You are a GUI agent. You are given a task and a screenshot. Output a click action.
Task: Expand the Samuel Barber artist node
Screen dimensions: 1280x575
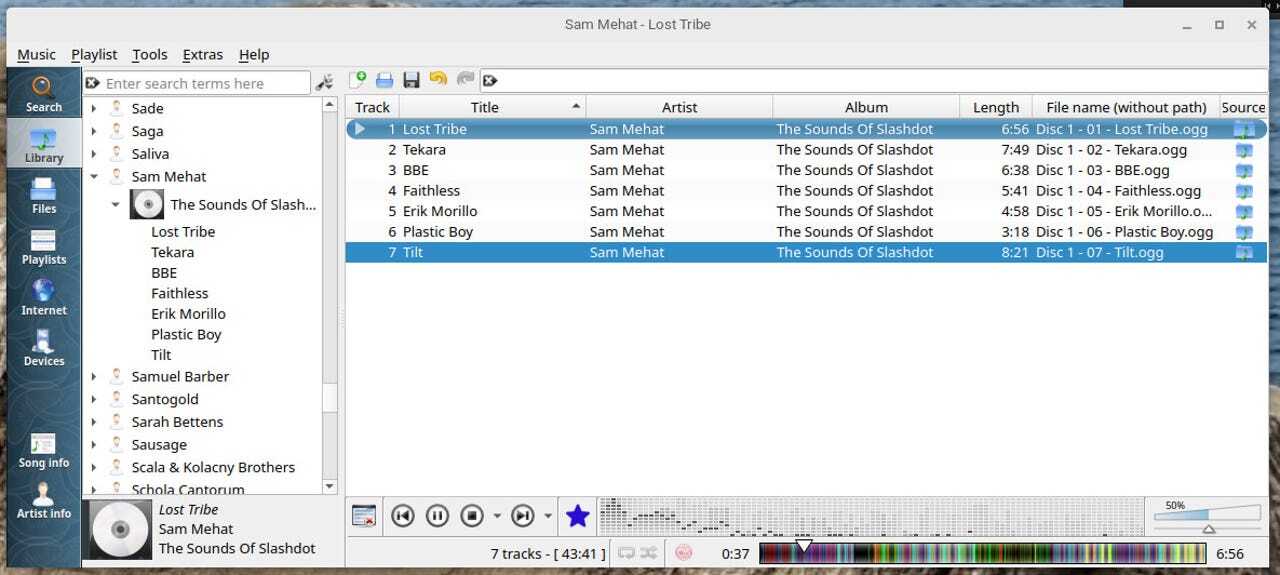click(x=94, y=377)
